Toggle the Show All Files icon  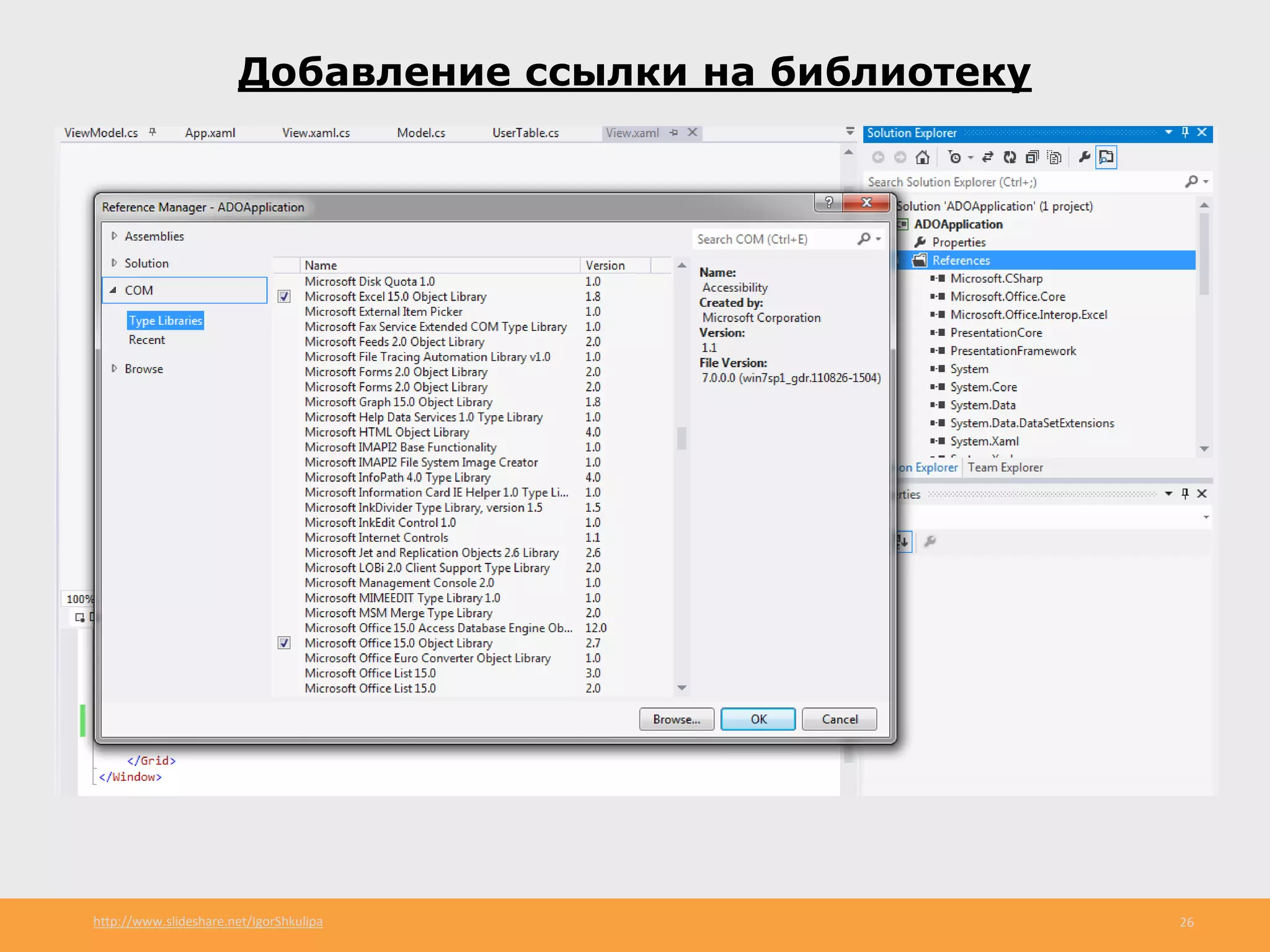(x=1054, y=157)
